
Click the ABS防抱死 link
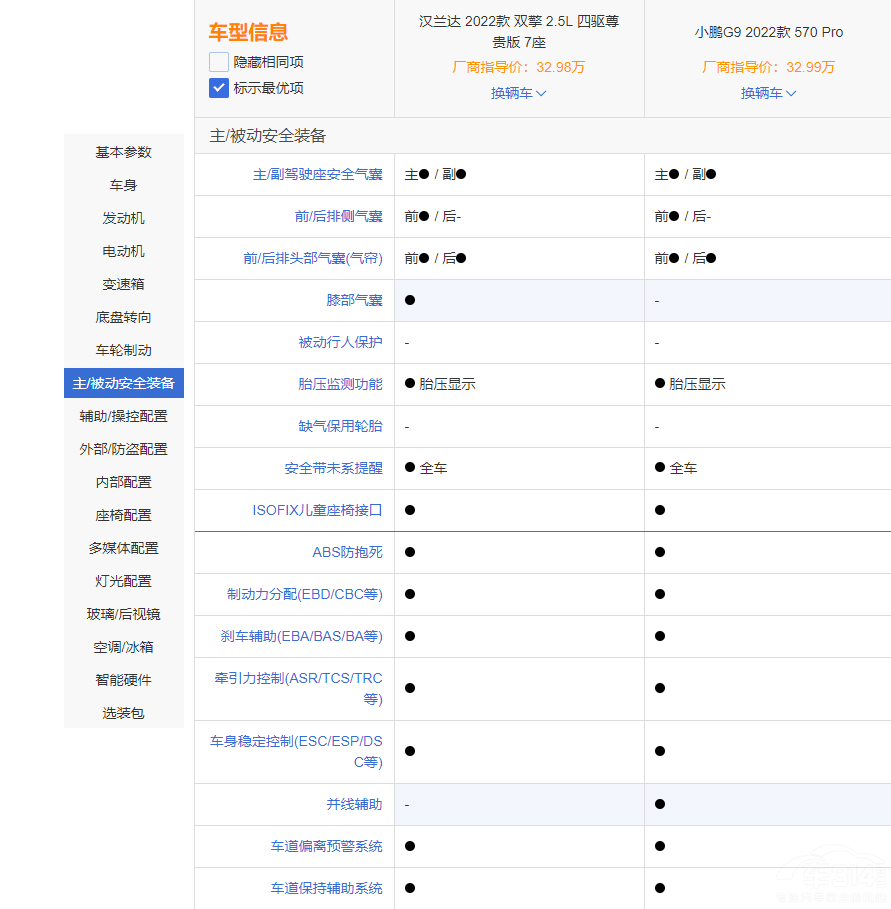click(x=347, y=552)
